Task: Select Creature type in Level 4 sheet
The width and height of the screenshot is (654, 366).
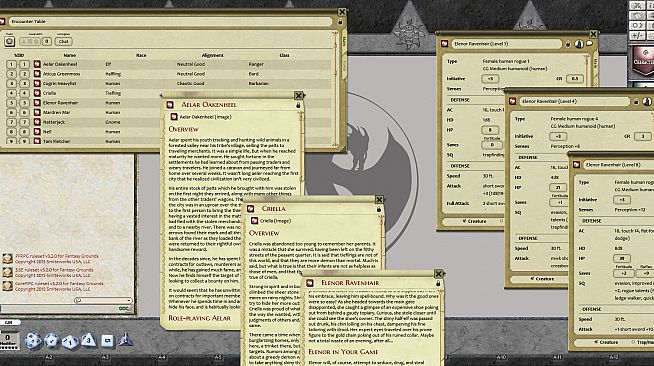Action: click(542, 278)
